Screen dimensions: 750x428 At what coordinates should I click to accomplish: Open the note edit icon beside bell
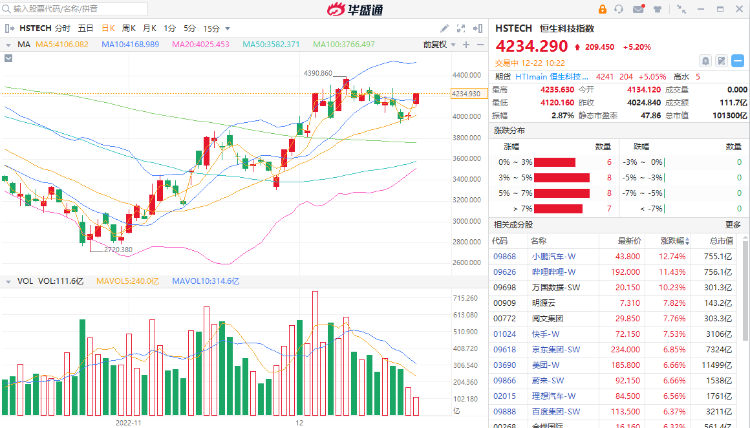tap(721, 61)
